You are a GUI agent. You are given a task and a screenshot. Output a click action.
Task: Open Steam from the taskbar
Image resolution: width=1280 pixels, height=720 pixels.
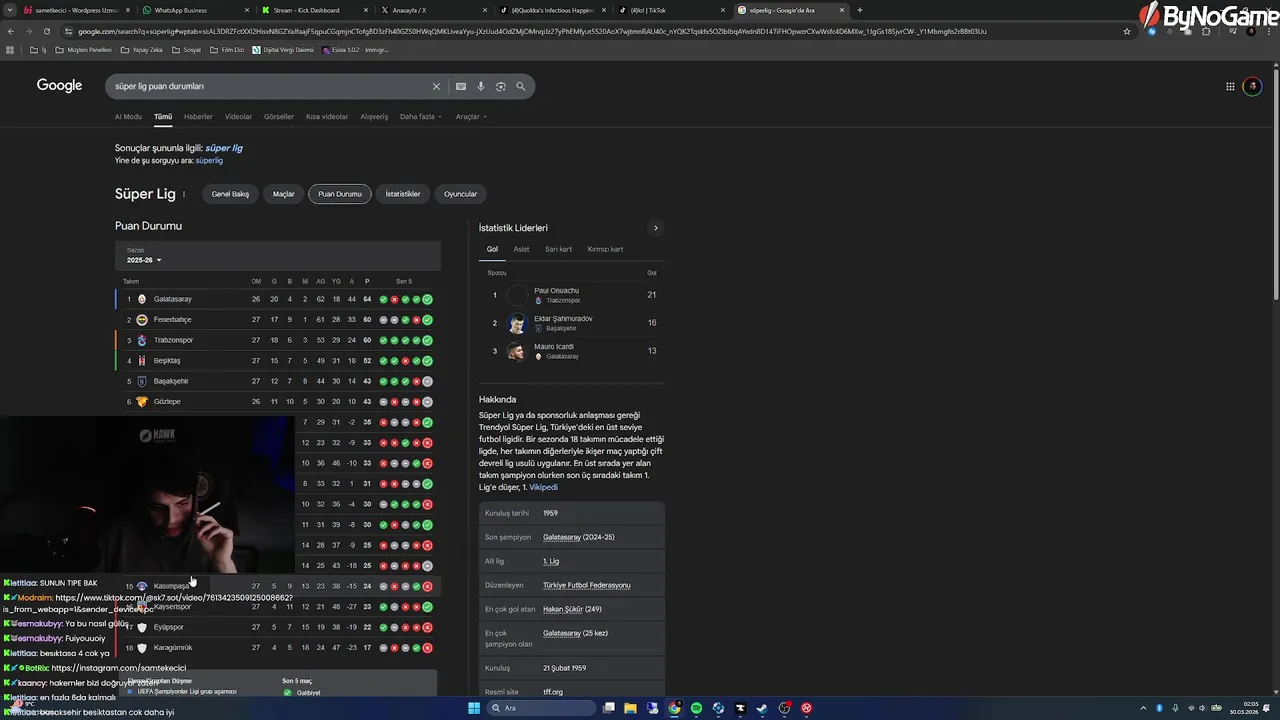click(762, 708)
